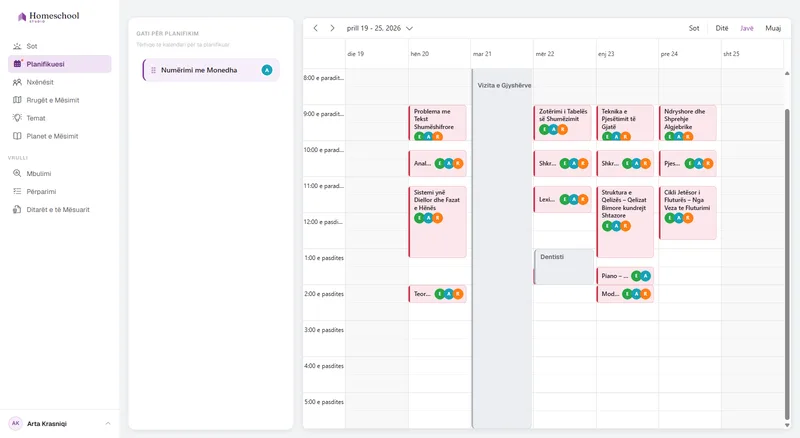Select the die 19 day header
Viewport: 800px width, 438px height.
377,54
